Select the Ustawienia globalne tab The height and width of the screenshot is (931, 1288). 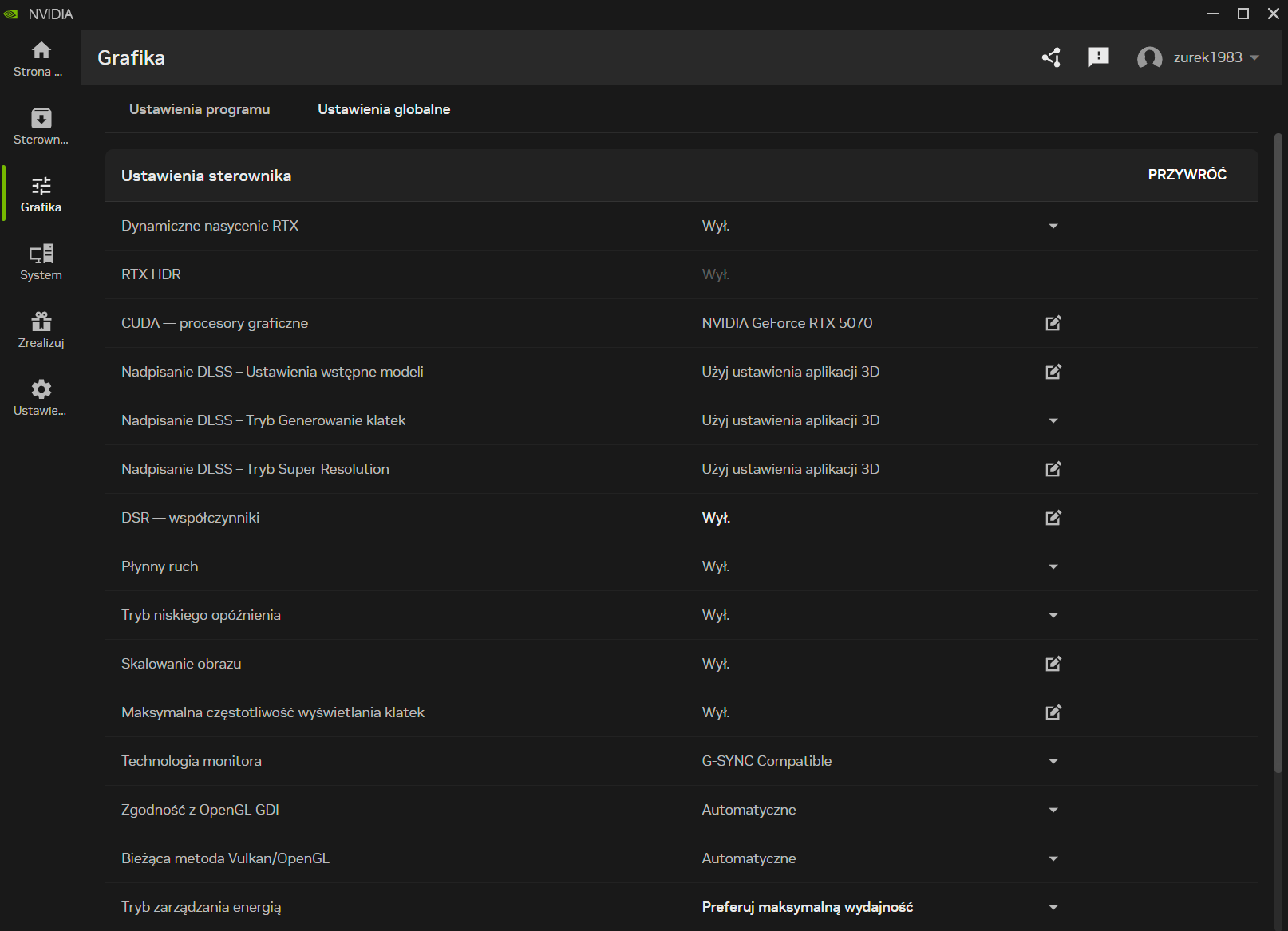click(384, 109)
